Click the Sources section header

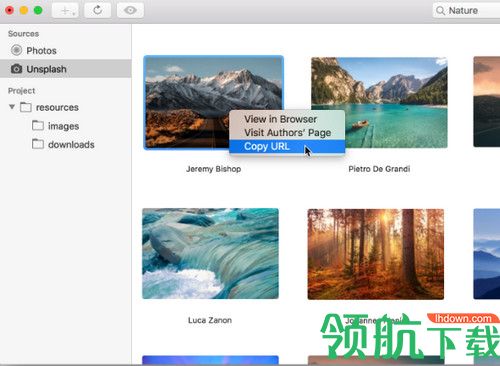(x=23, y=34)
